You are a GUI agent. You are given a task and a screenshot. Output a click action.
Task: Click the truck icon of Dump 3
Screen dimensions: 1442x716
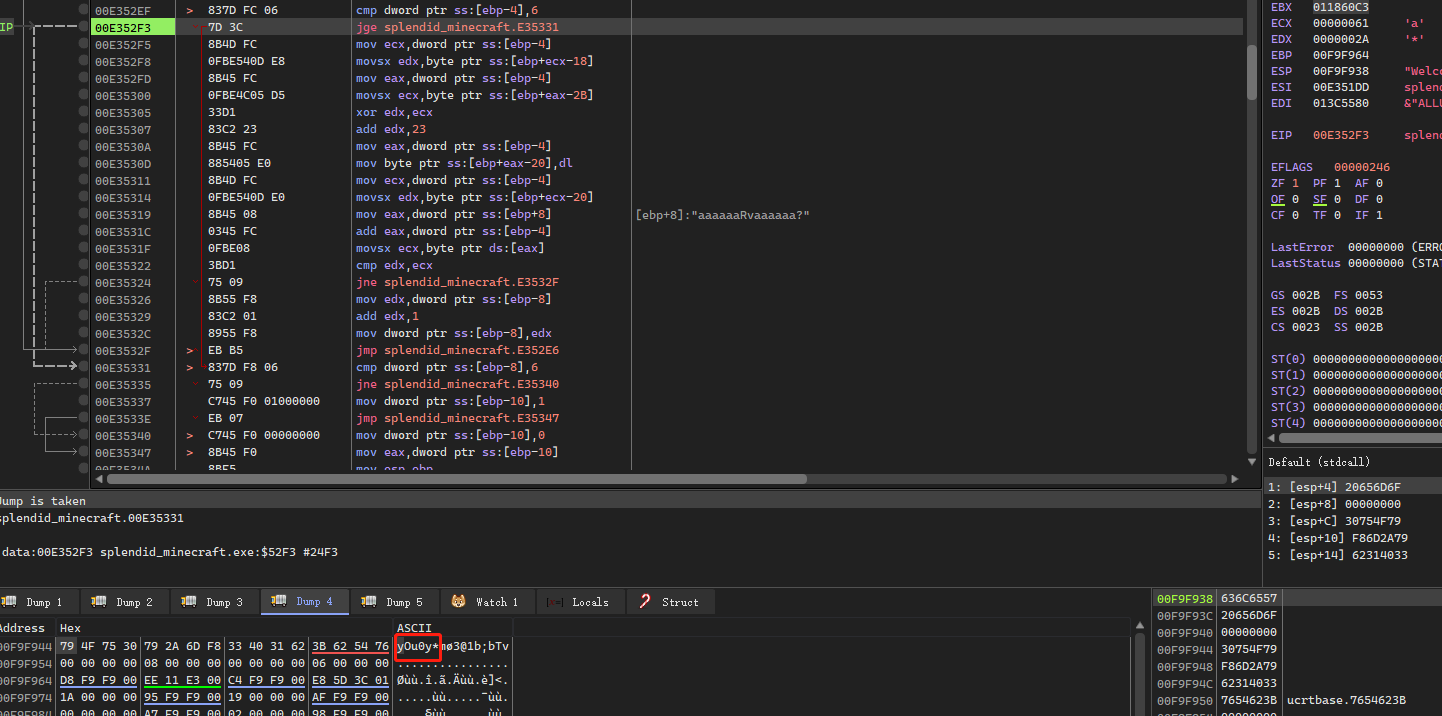[x=189, y=602]
